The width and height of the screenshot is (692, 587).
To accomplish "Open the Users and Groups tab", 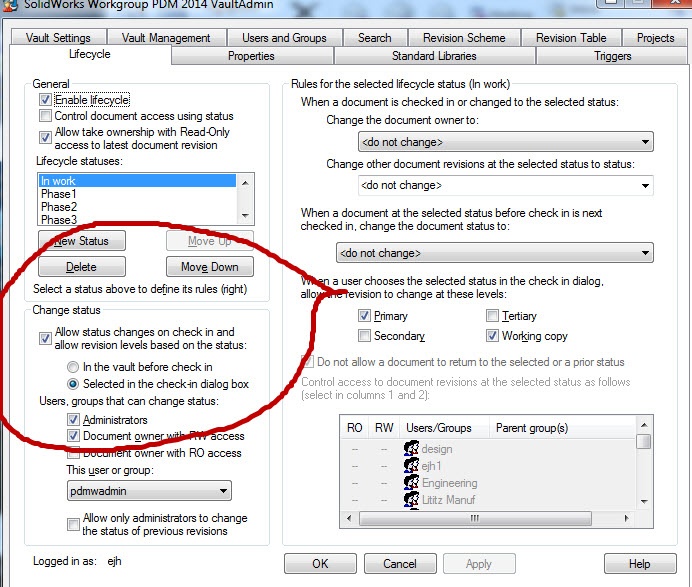I will tap(284, 38).
